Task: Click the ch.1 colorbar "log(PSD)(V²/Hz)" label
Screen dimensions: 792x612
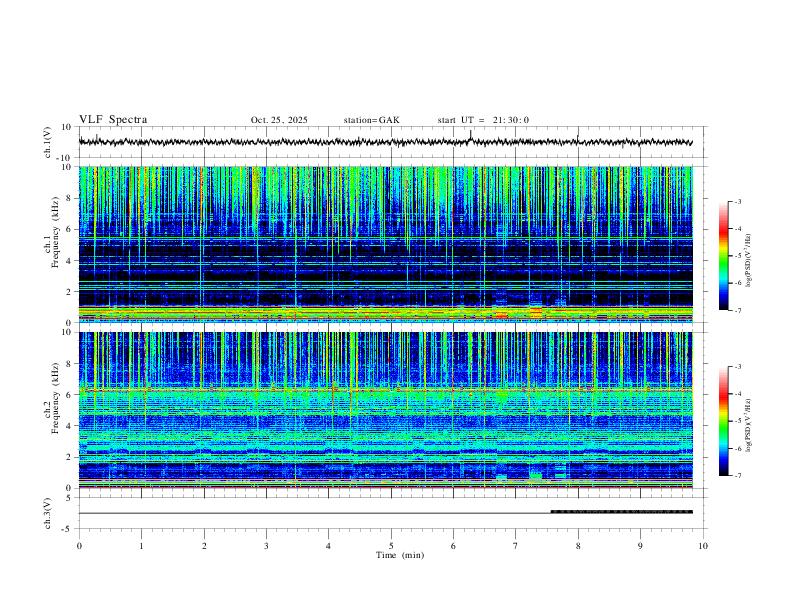Action: [749, 260]
